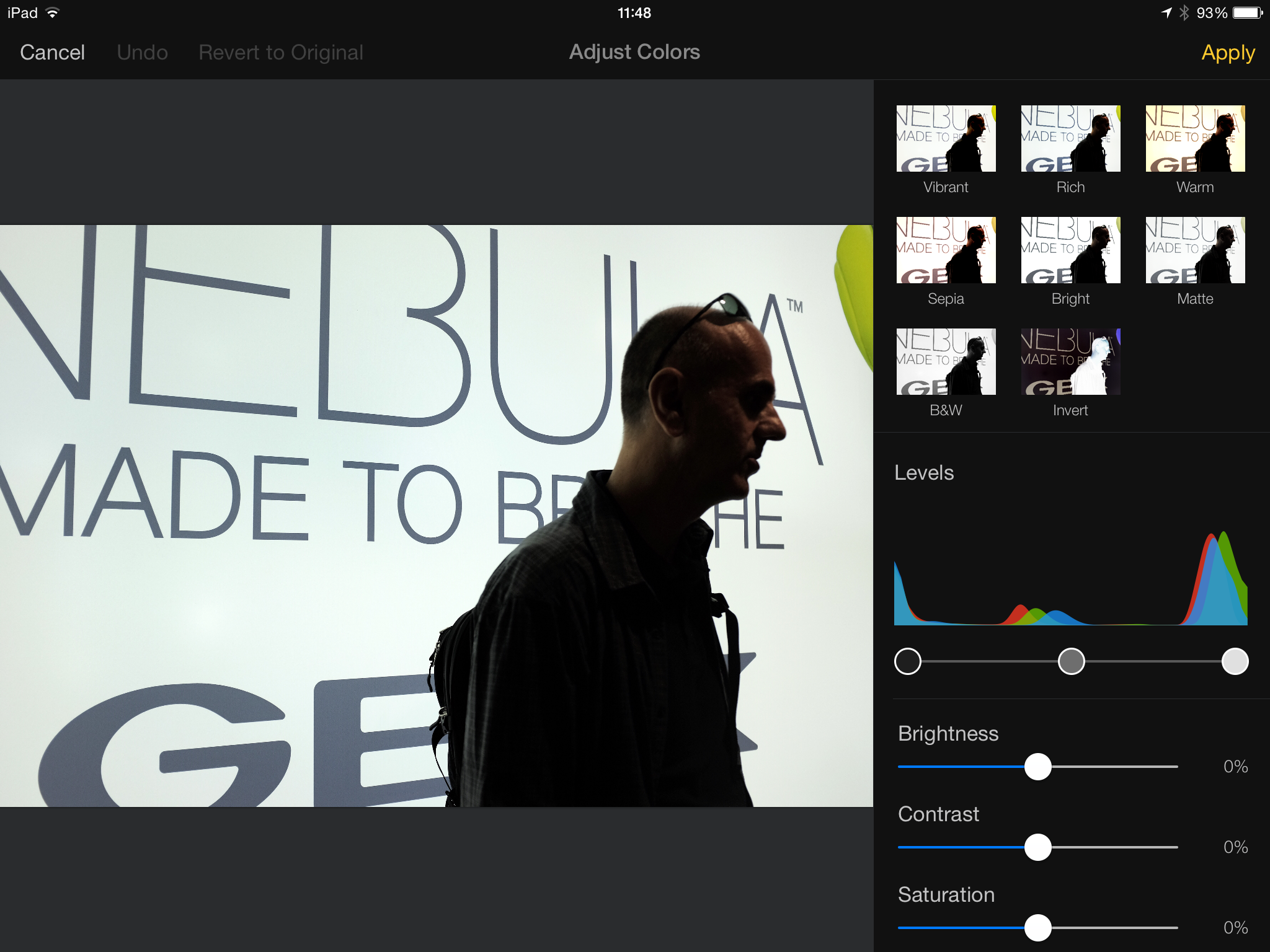
Task: Select the Matte filter thumbnail
Action: pyautogui.click(x=1195, y=250)
